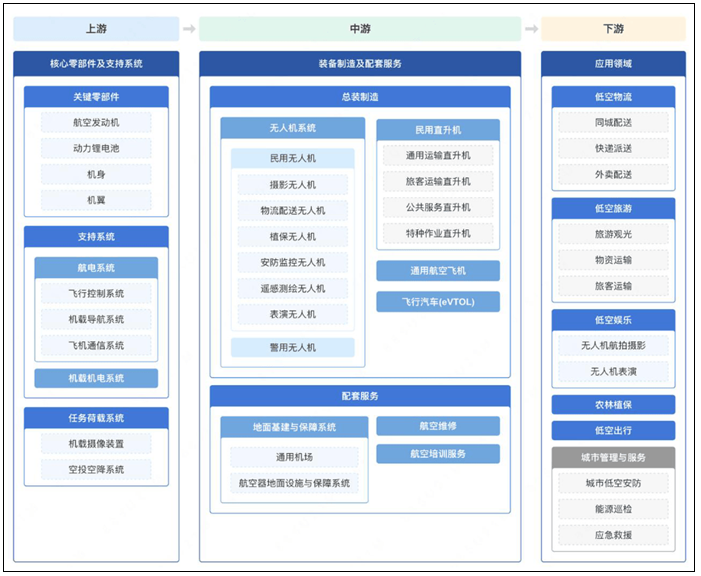The width and height of the screenshot is (701, 576).
Task: Select 装备制造及配套服务 title
Action: point(360,64)
